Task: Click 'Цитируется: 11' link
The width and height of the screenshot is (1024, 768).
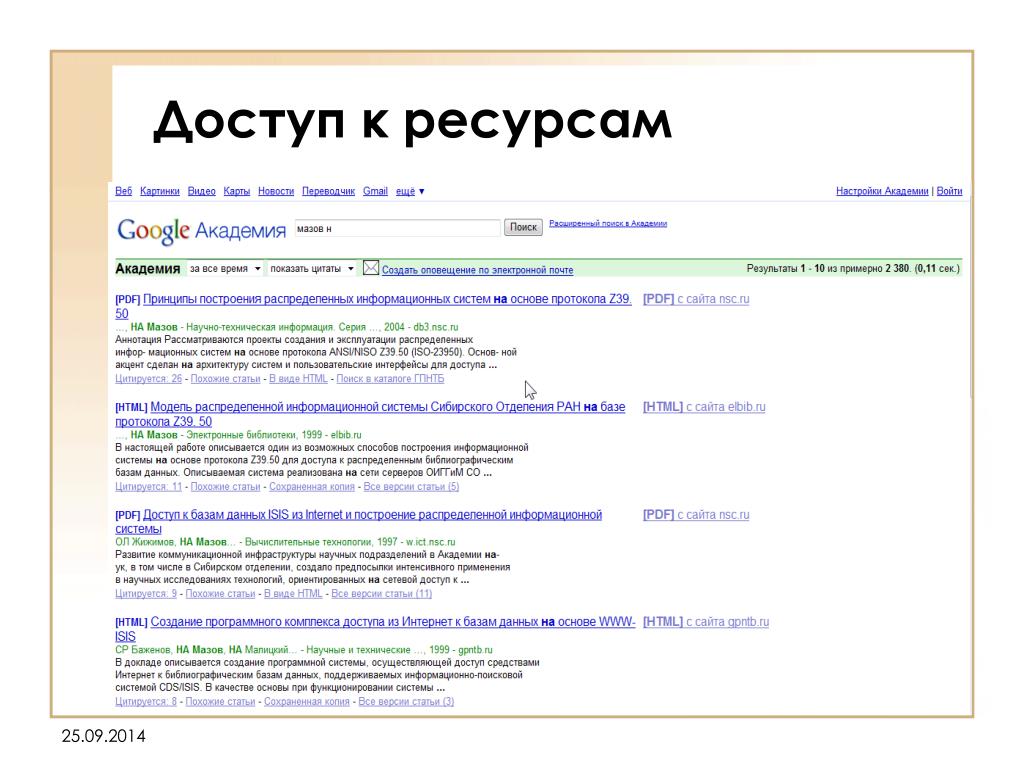Action: [148, 487]
